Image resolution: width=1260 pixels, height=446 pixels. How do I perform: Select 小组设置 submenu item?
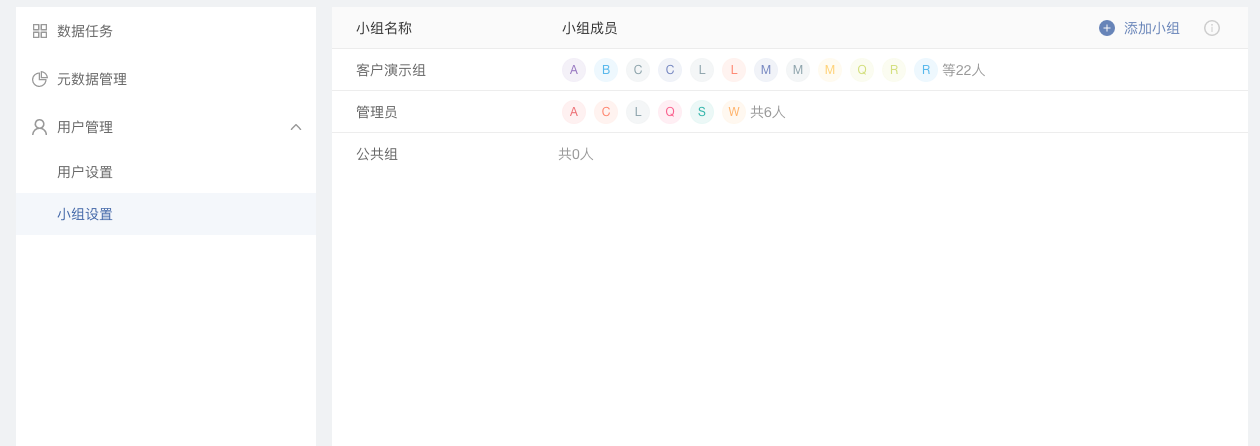pos(166,214)
